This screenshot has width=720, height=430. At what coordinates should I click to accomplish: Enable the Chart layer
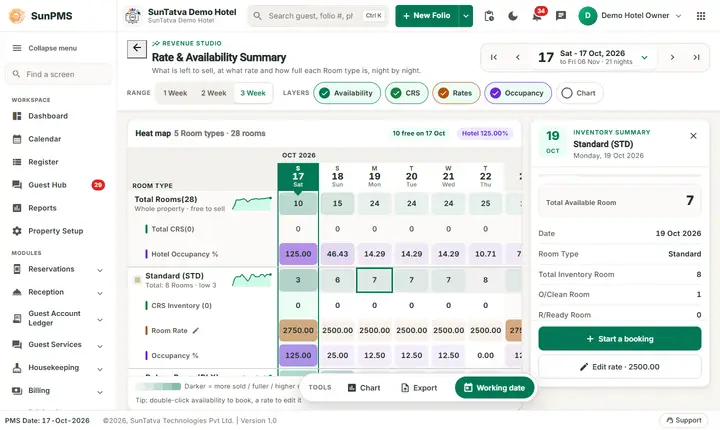click(x=579, y=93)
